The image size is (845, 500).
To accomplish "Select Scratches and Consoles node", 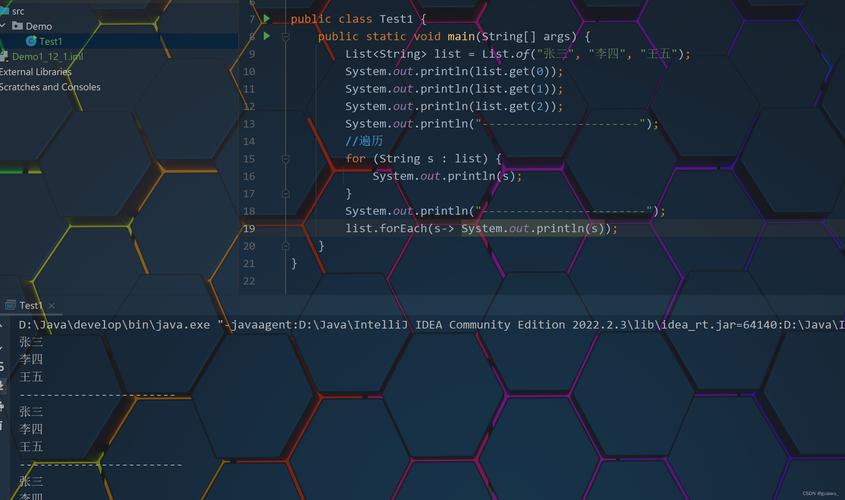I will coord(50,87).
